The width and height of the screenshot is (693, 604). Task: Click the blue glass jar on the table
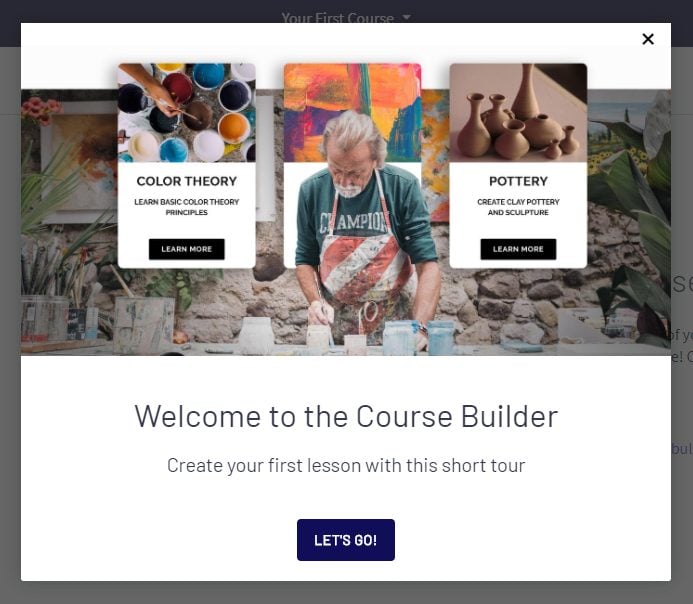(x=400, y=338)
